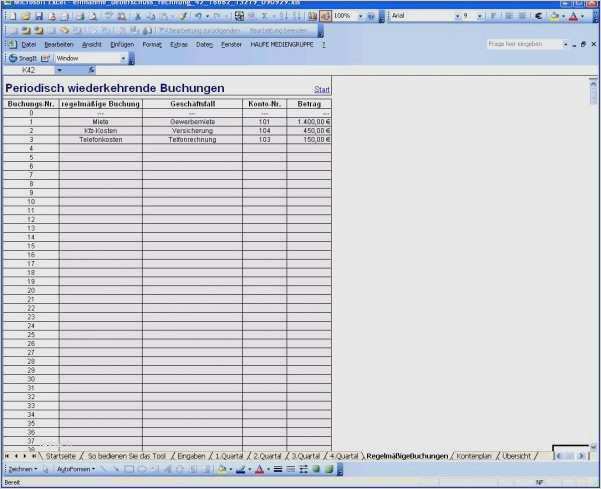This screenshot has height=489, width=601.
Task: Select the Rectangle drawing tool
Action: coord(129,469)
